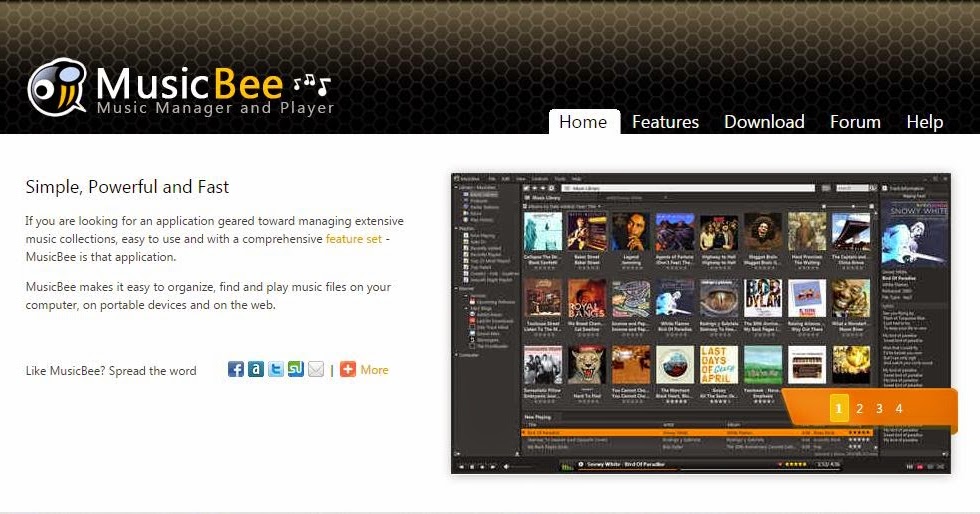Open the Download page
The image size is (980, 514).
tap(764, 122)
